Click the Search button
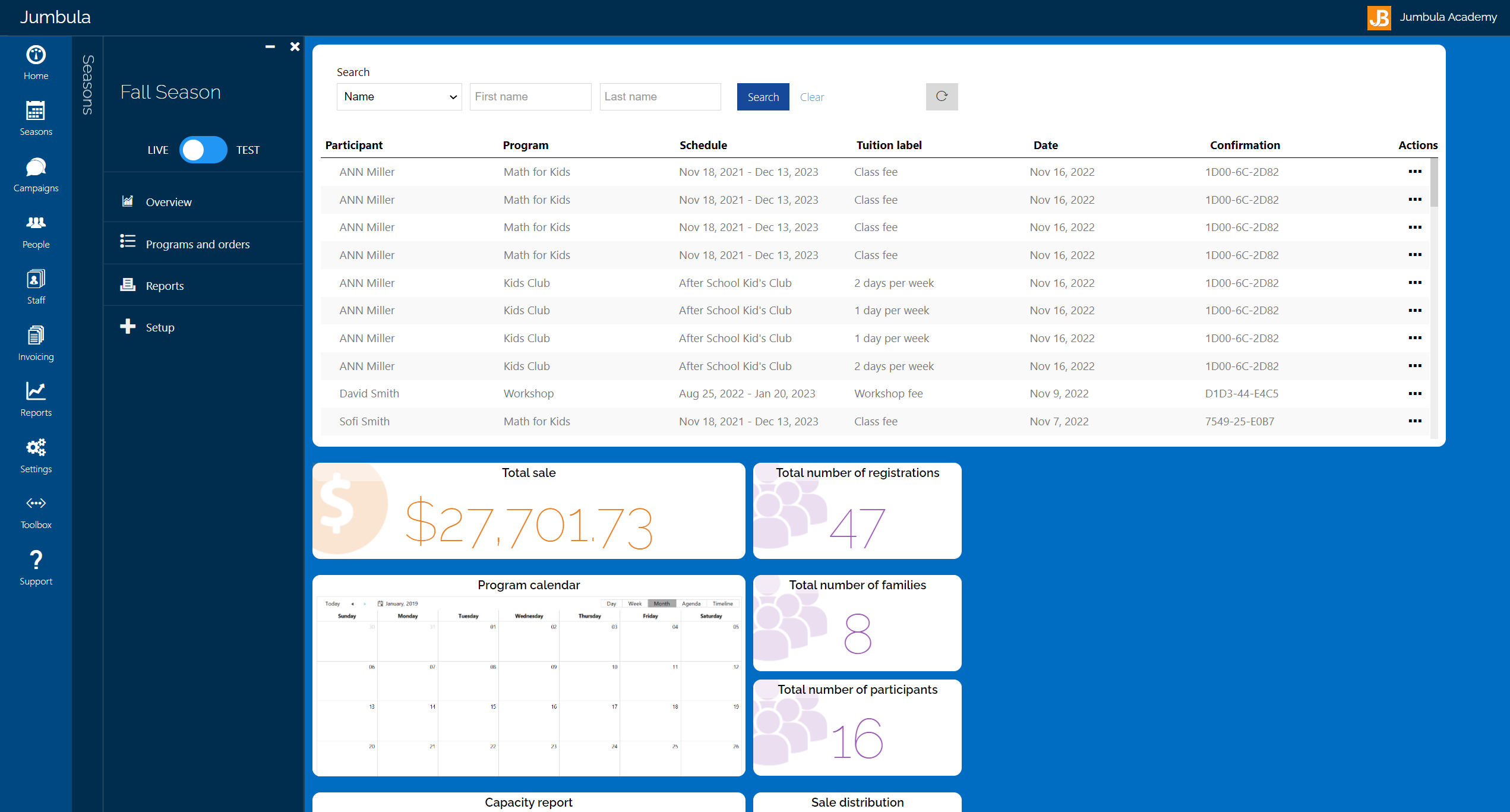 coord(763,96)
